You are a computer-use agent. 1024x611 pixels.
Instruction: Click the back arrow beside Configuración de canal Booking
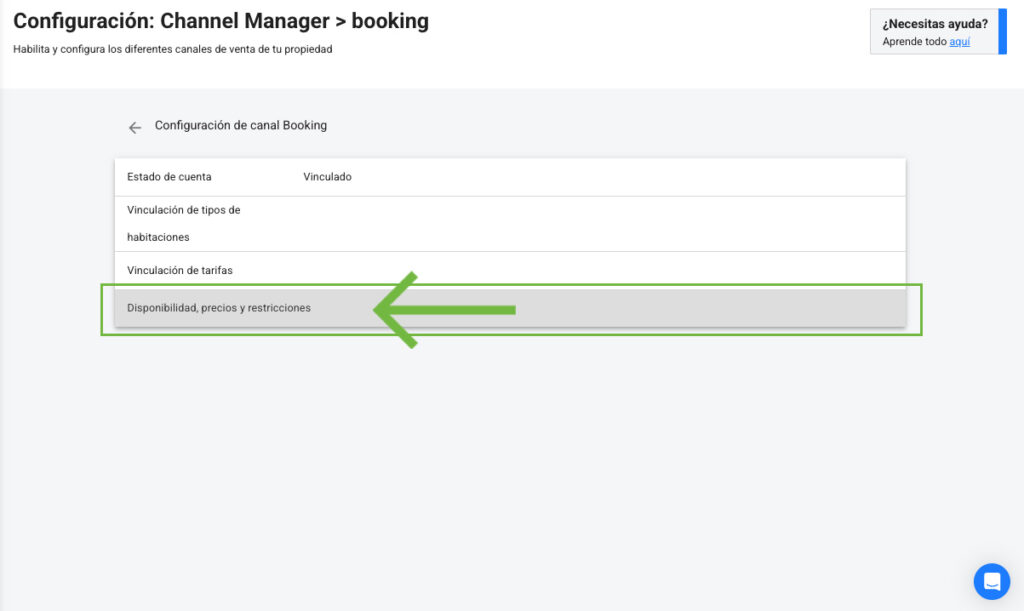click(135, 128)
